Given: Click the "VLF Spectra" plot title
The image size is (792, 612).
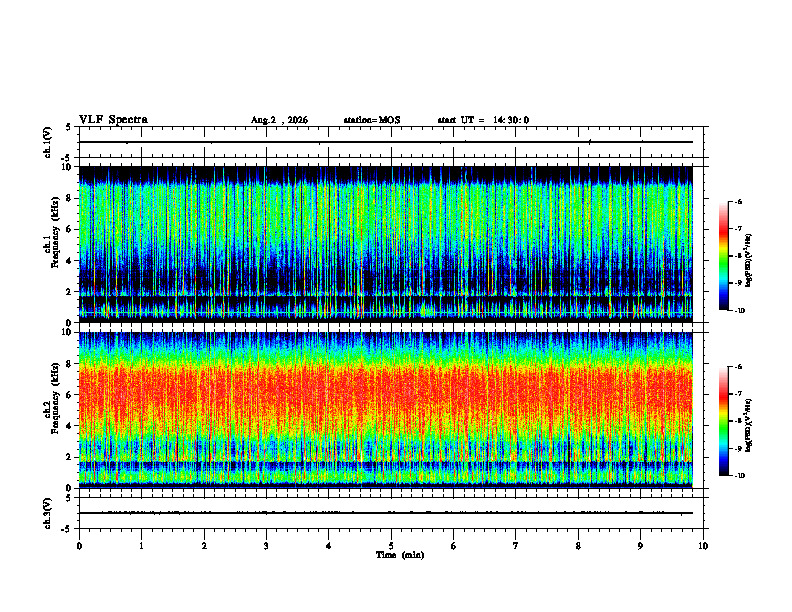Looking at the screenshot, I should 113,119.
